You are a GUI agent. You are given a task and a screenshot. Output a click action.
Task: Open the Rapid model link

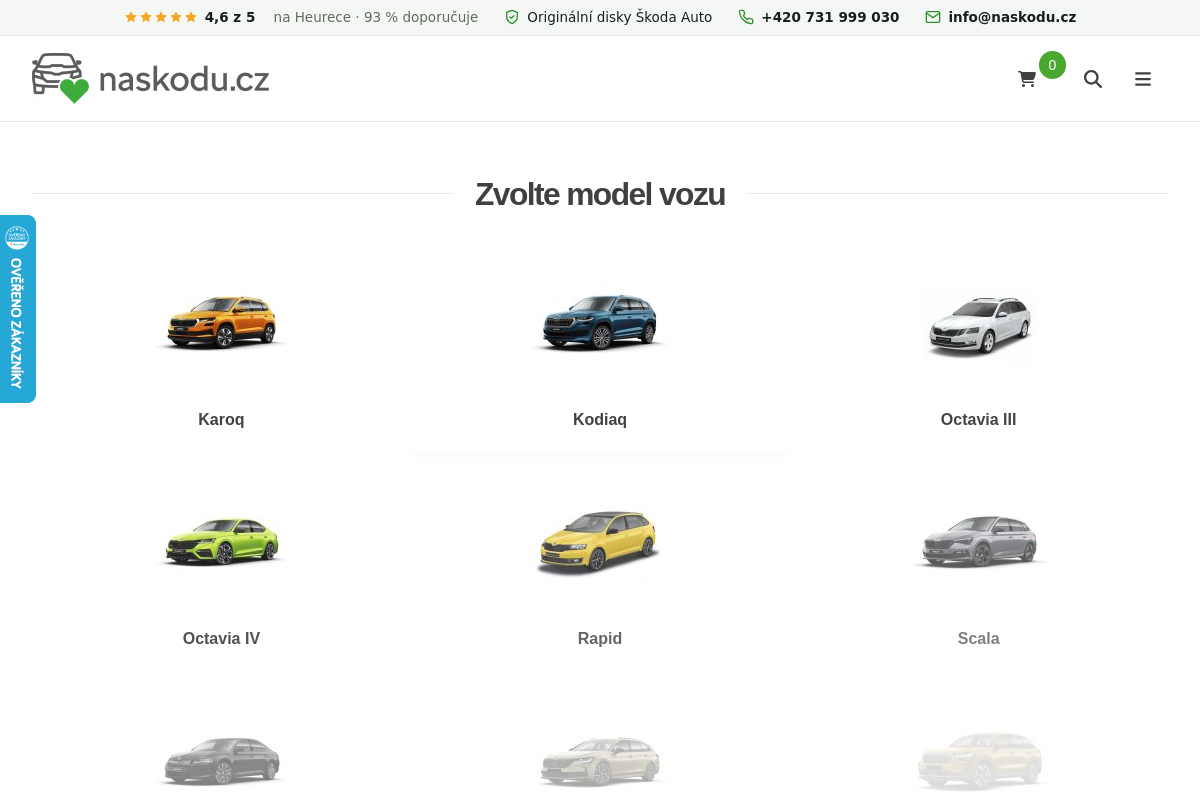(x=600, y=639)
